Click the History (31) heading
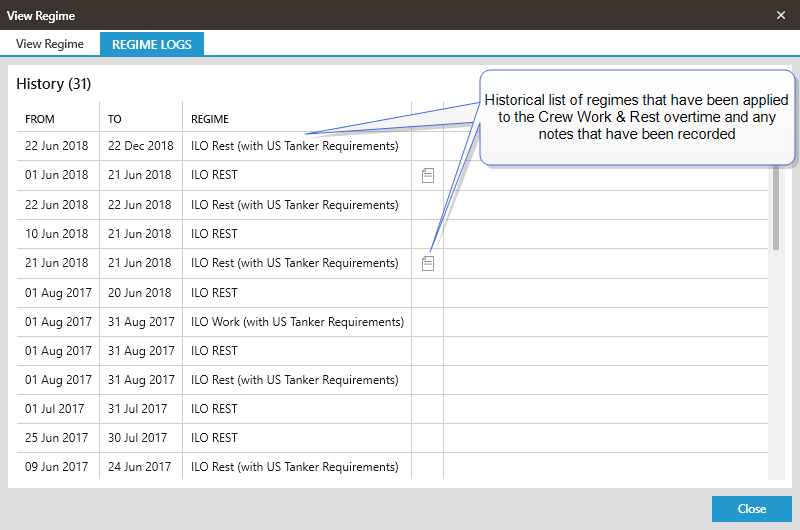Viewport: 800px width, 530px height. (x=54, y=84)
